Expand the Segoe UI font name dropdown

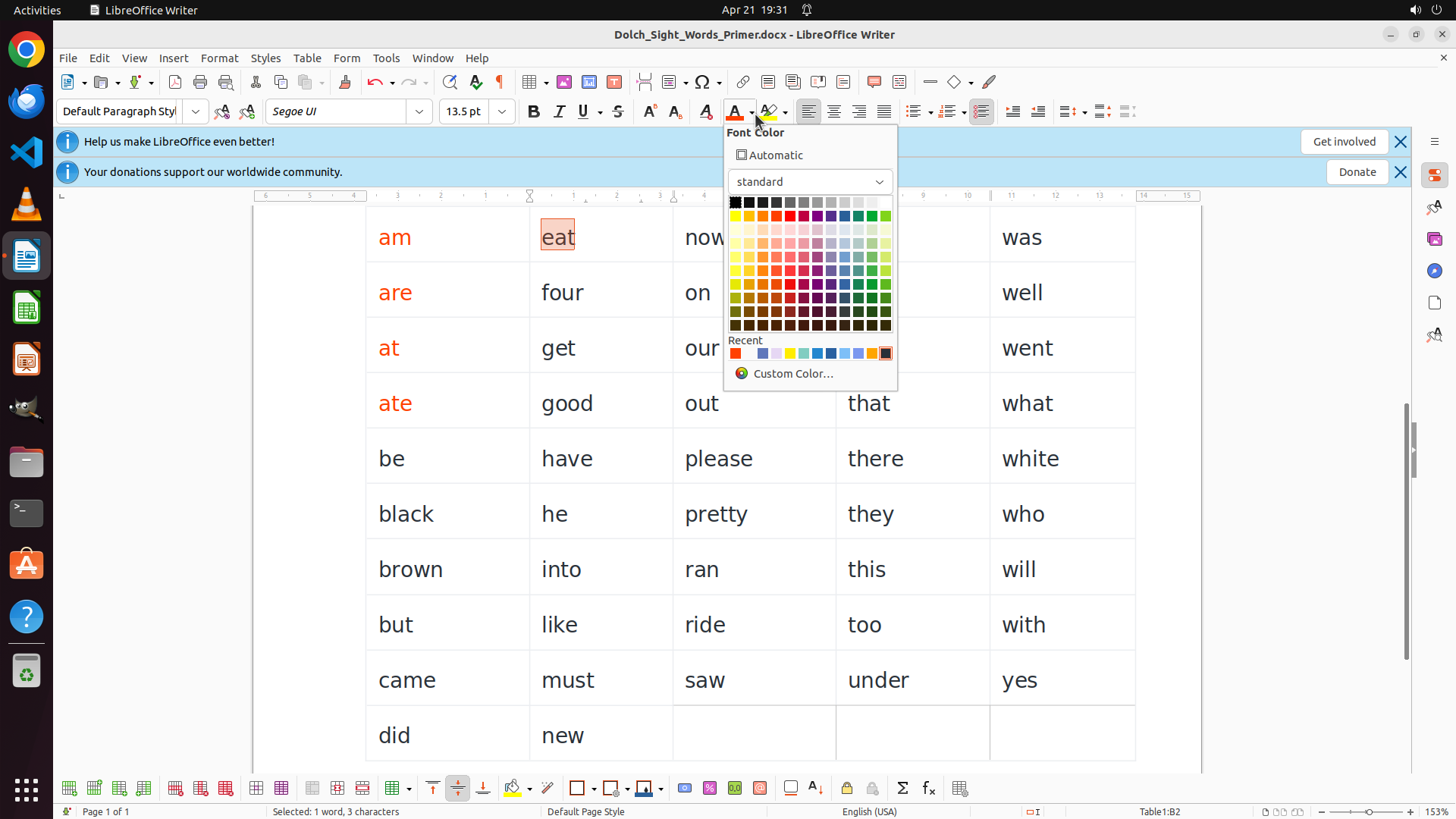(x=419, y=111)
